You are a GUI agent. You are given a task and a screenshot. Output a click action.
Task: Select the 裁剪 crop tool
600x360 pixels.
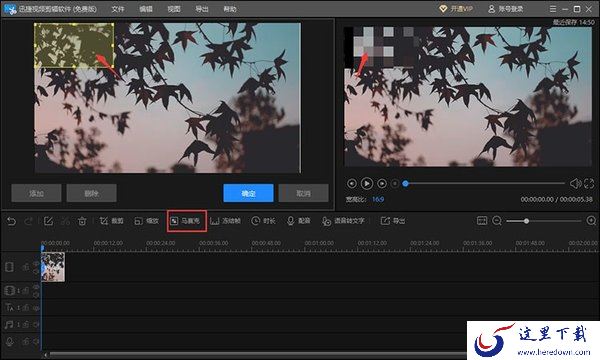(x=111, y=221)
